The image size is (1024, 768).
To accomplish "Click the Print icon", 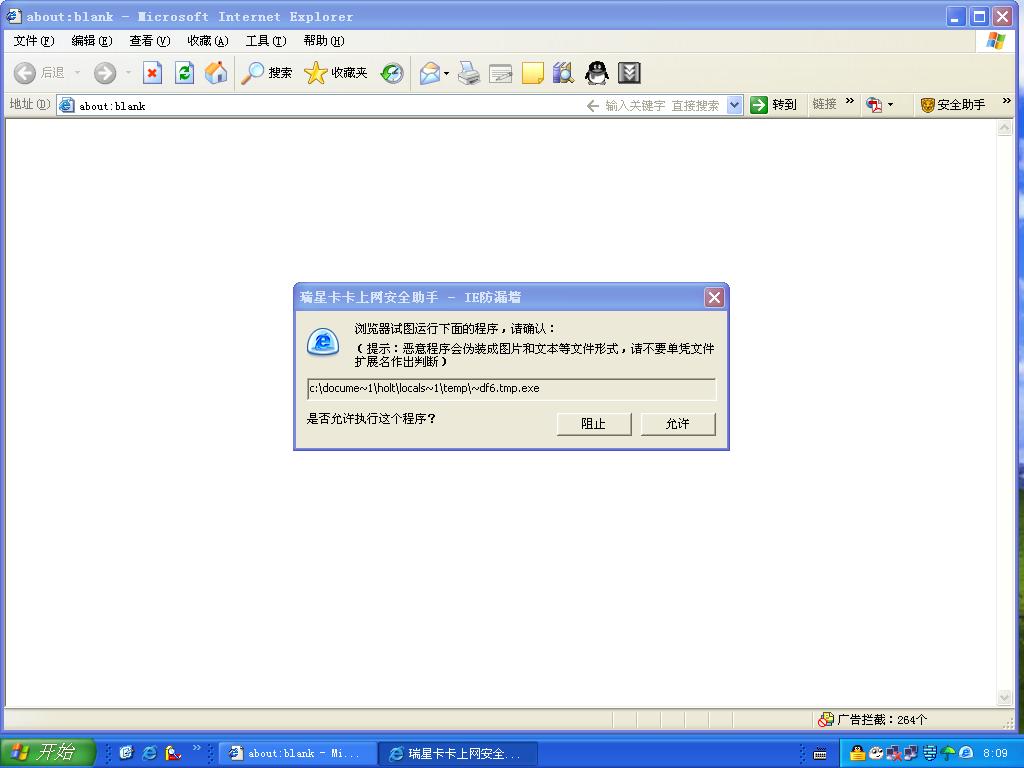I will point(469,72).
